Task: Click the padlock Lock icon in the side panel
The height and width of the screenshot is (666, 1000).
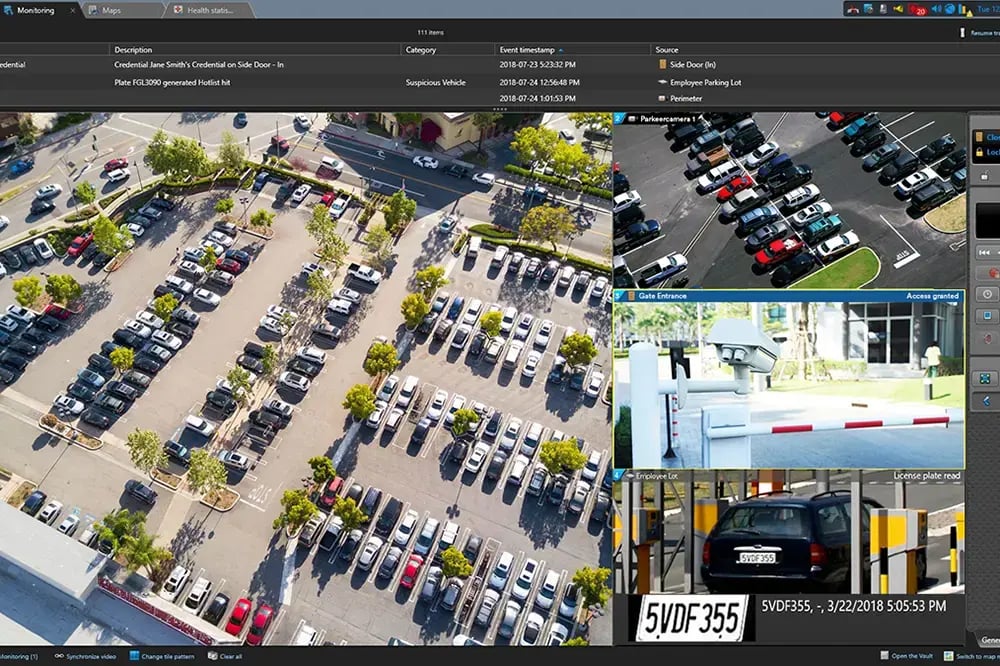Action: pyautogui.click(x=979, y=152)
